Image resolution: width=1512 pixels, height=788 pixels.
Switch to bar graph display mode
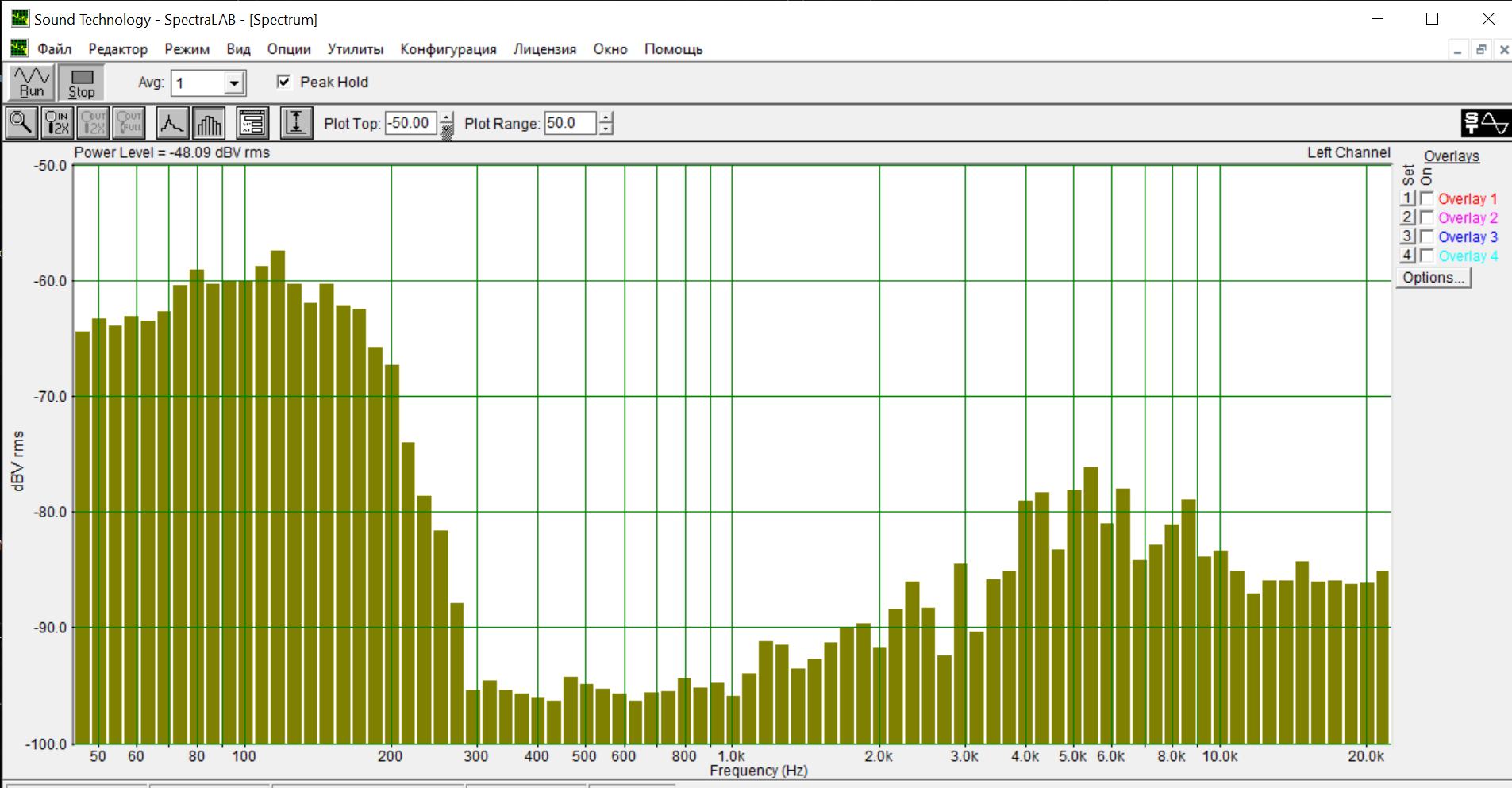[209, 123]
